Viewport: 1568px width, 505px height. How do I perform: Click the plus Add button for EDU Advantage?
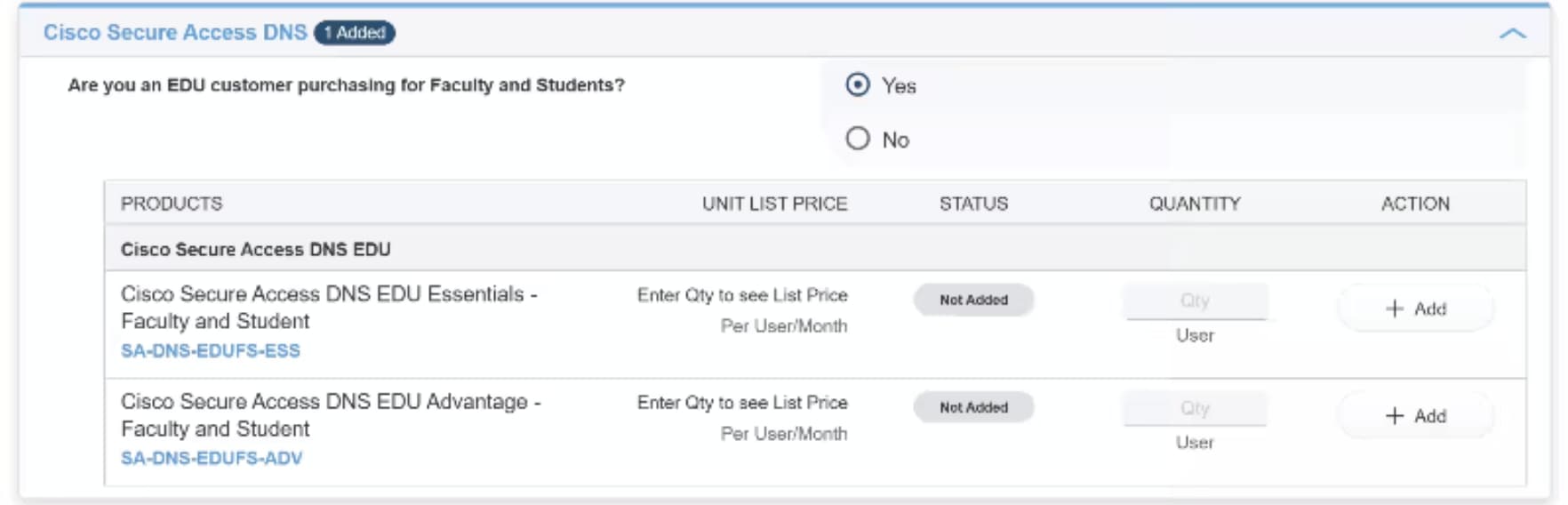[x=1416, y=416]
